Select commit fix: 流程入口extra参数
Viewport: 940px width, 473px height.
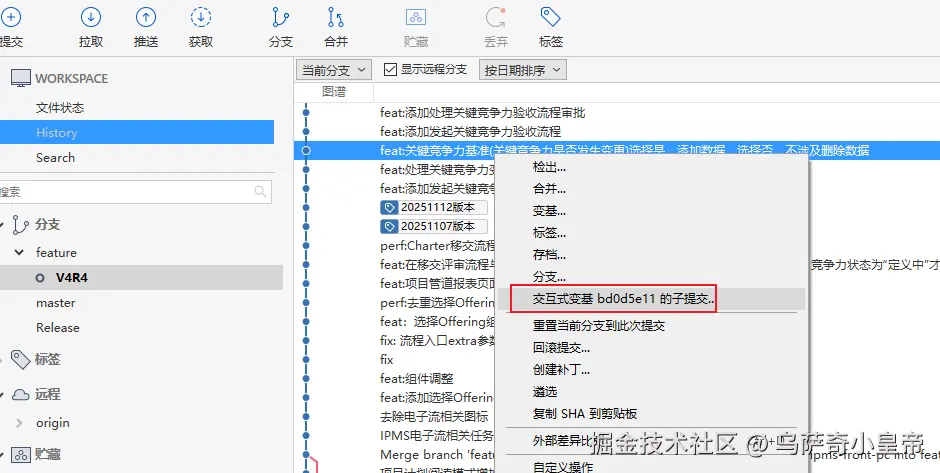(x=438, y=341)
